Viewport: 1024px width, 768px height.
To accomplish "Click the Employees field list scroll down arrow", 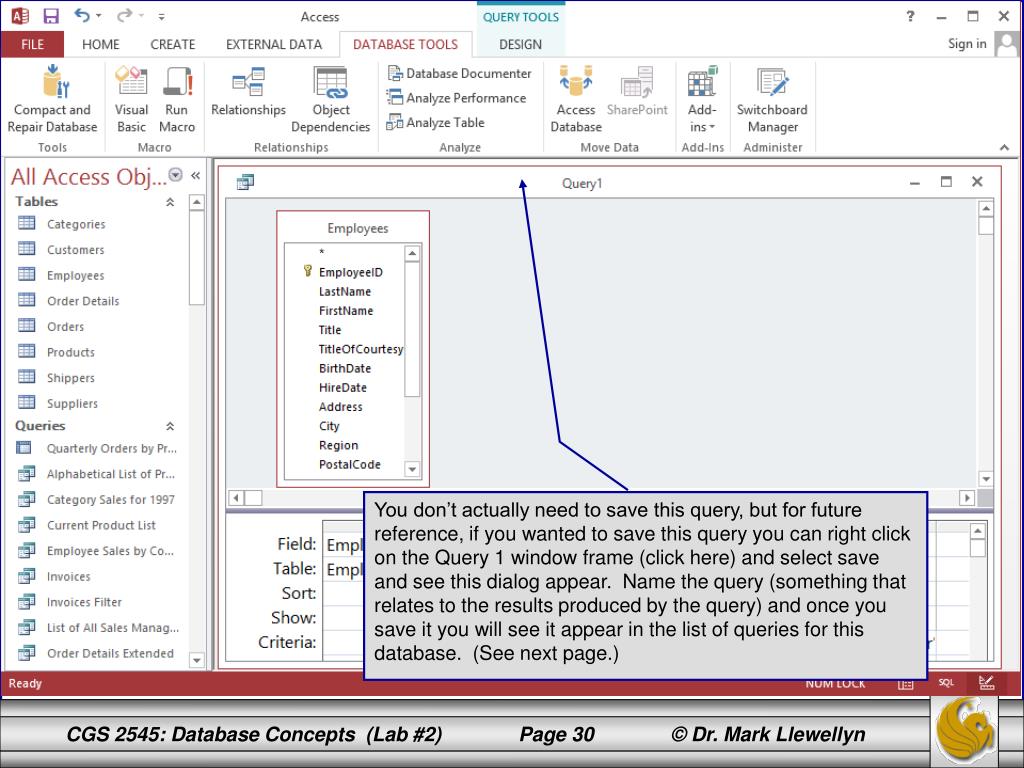I will (x=412, y=469).
